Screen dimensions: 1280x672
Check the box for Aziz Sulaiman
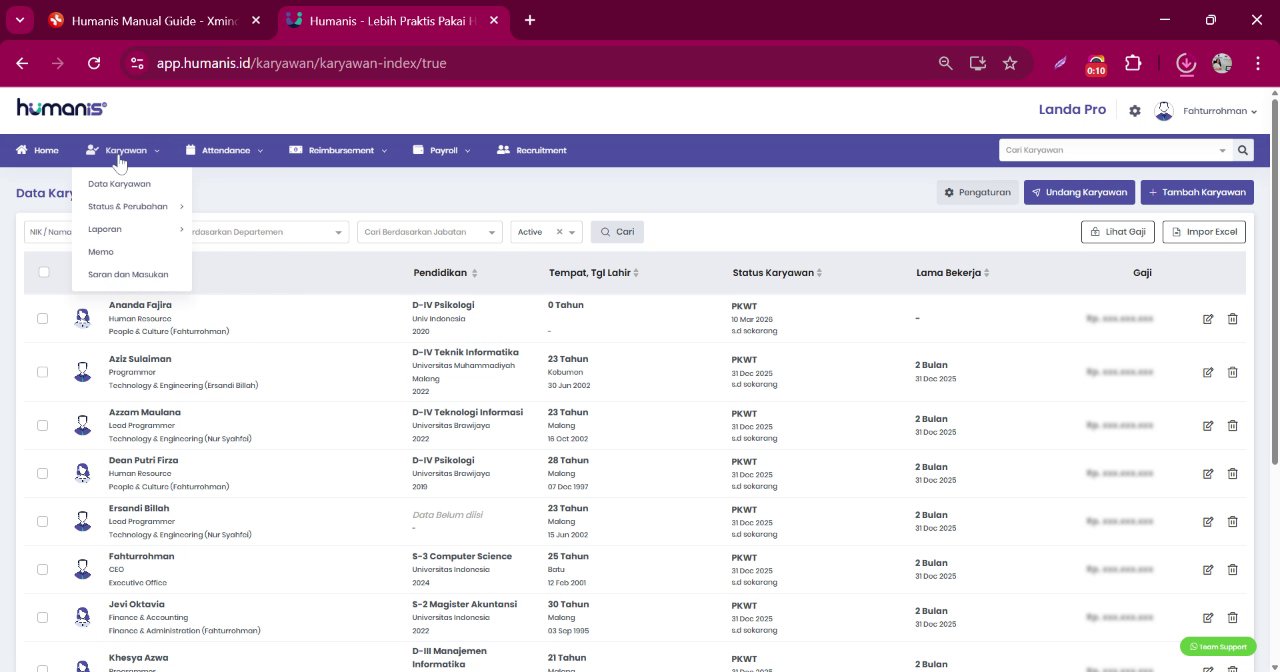(42, 372)
